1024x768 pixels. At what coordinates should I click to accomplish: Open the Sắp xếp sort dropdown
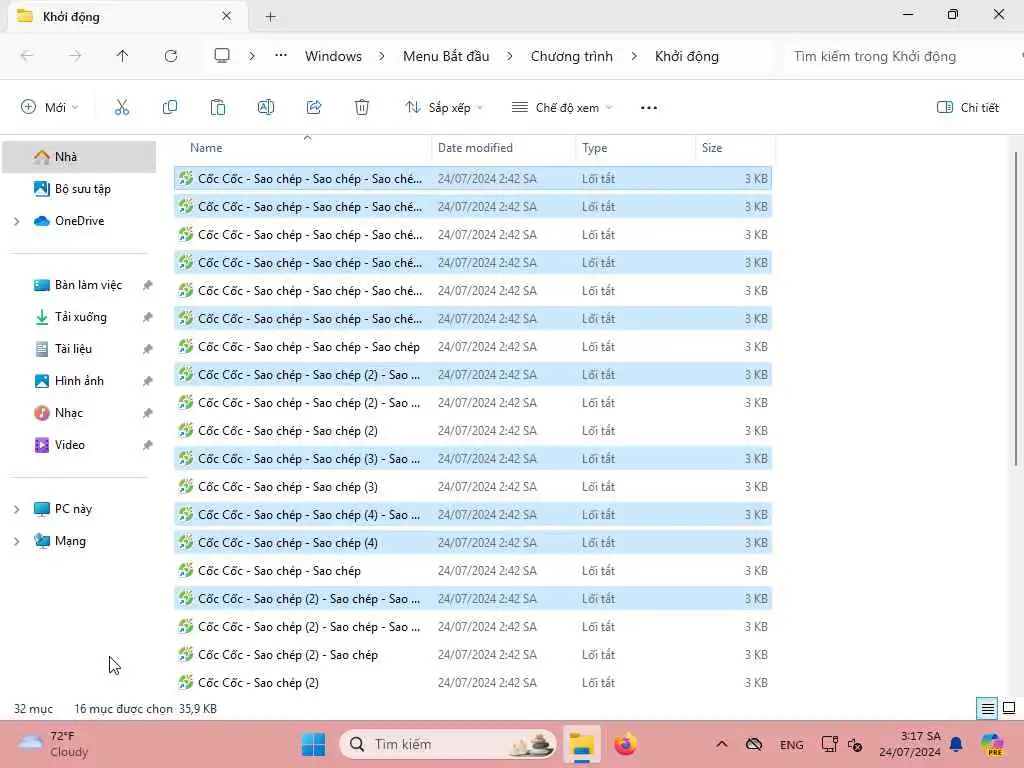tap(444, 107)
